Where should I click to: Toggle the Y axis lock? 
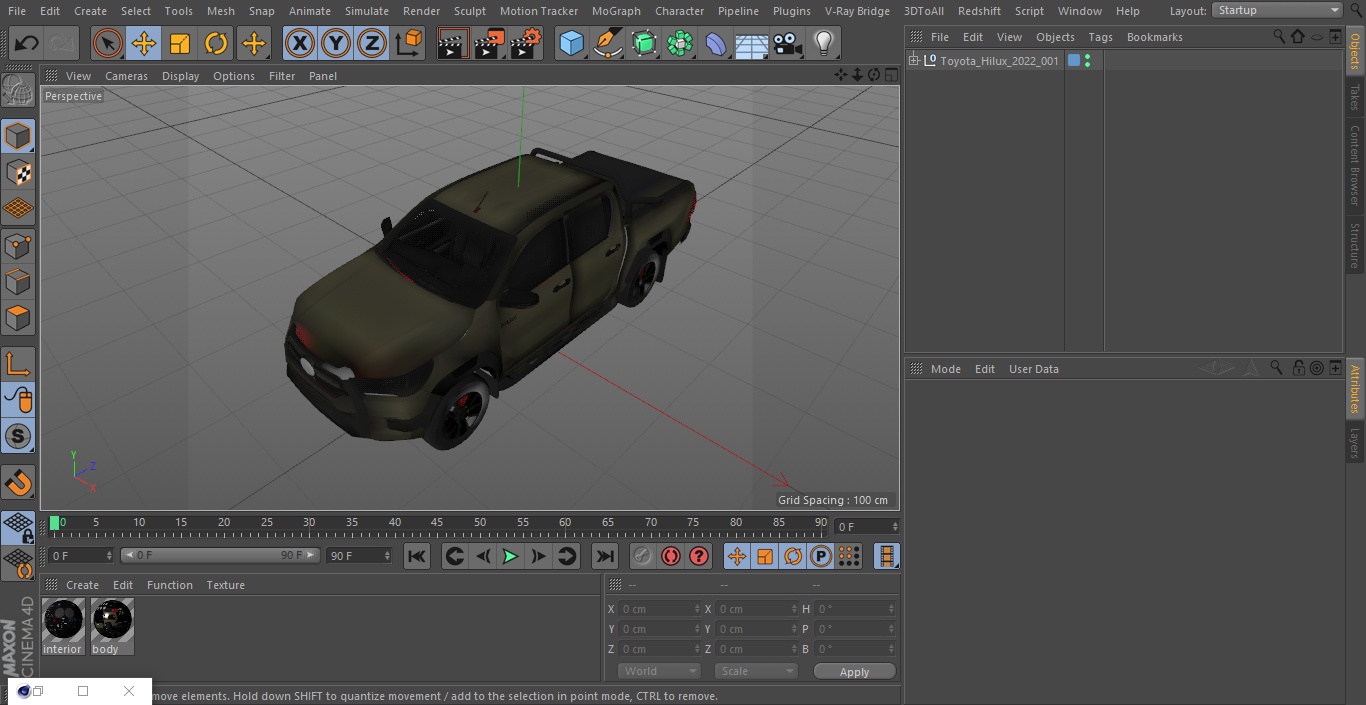[336, 44]
